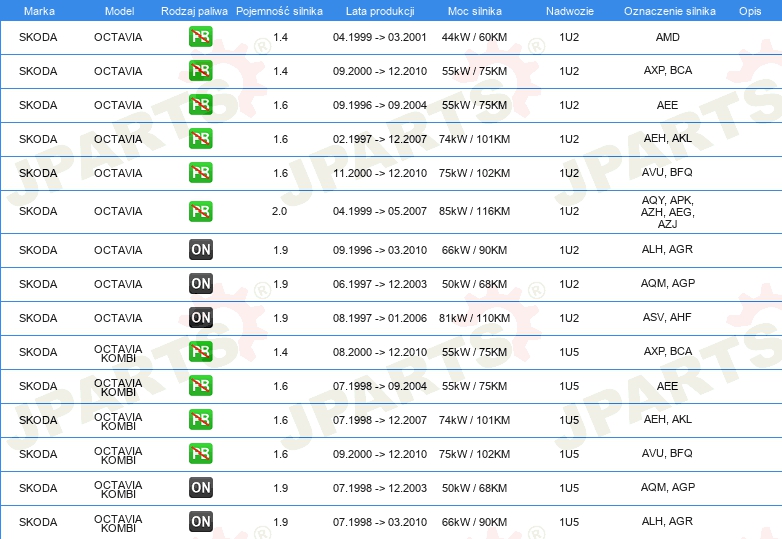Click petrol icon in the 1U5 AVU, BFQ row
Viewport: 782px width, 539px height.
point(200,454)
